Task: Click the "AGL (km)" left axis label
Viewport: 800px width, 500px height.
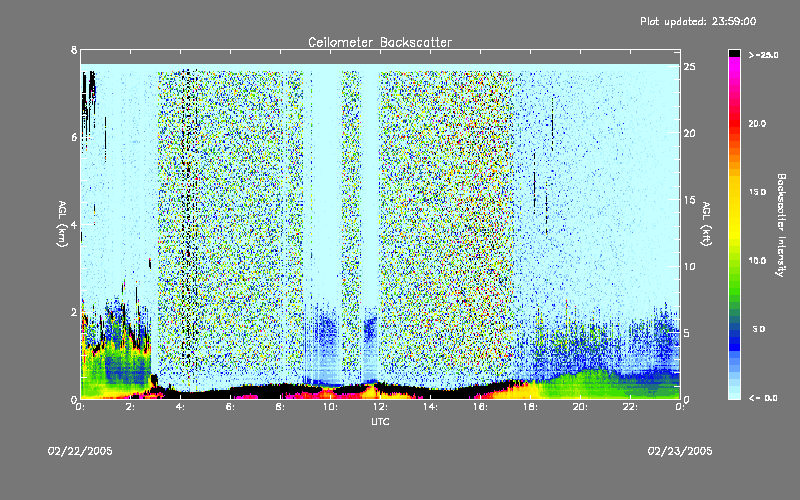Action: [62, 223]
